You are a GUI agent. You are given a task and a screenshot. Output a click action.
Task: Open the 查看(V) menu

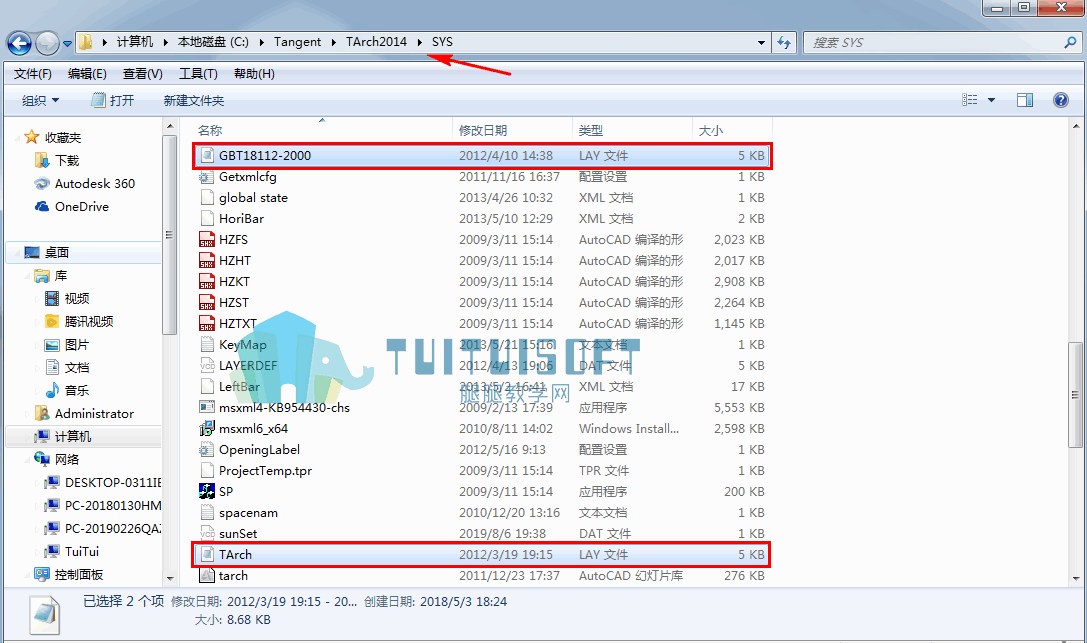(x=143, y=73)
